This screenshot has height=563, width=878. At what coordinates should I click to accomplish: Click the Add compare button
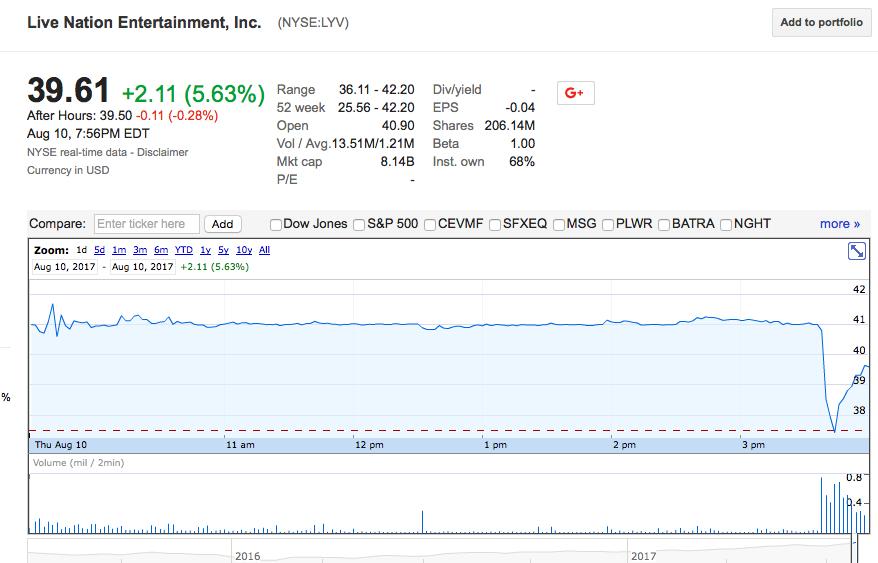(223, 224)
